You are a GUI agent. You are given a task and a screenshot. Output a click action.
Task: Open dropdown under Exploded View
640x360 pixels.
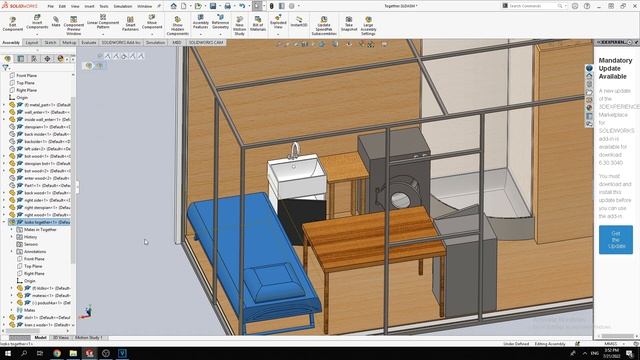pyautogui.click(x=278, y=34)
